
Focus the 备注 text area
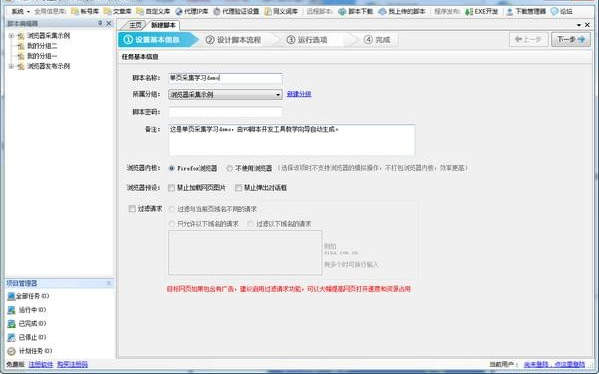292,140
